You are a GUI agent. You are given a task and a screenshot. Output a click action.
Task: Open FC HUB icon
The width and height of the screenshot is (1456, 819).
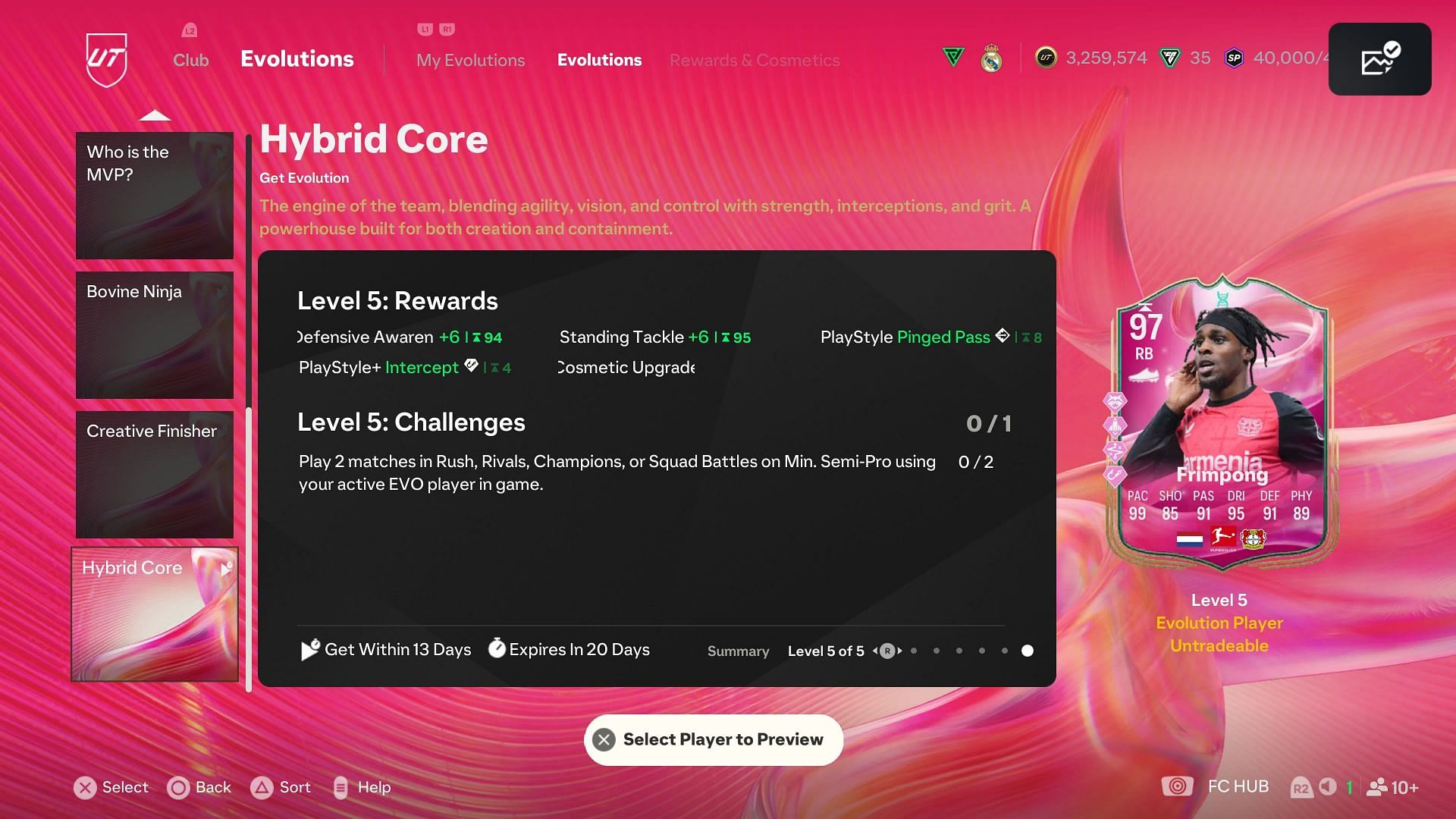(1177, 786)
